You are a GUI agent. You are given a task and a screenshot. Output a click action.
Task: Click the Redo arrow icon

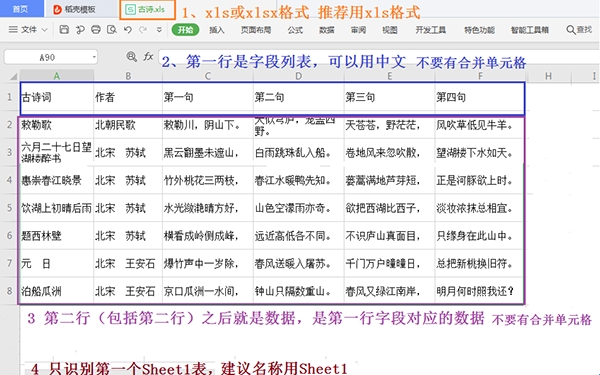[x=143, y=29]
